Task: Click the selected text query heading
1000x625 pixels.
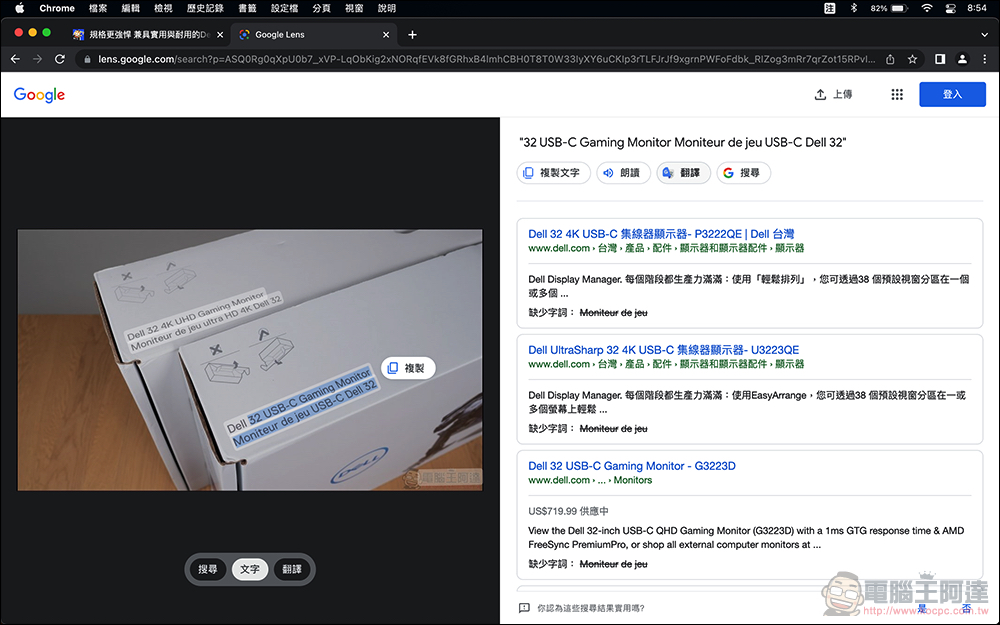Action: 682,142
